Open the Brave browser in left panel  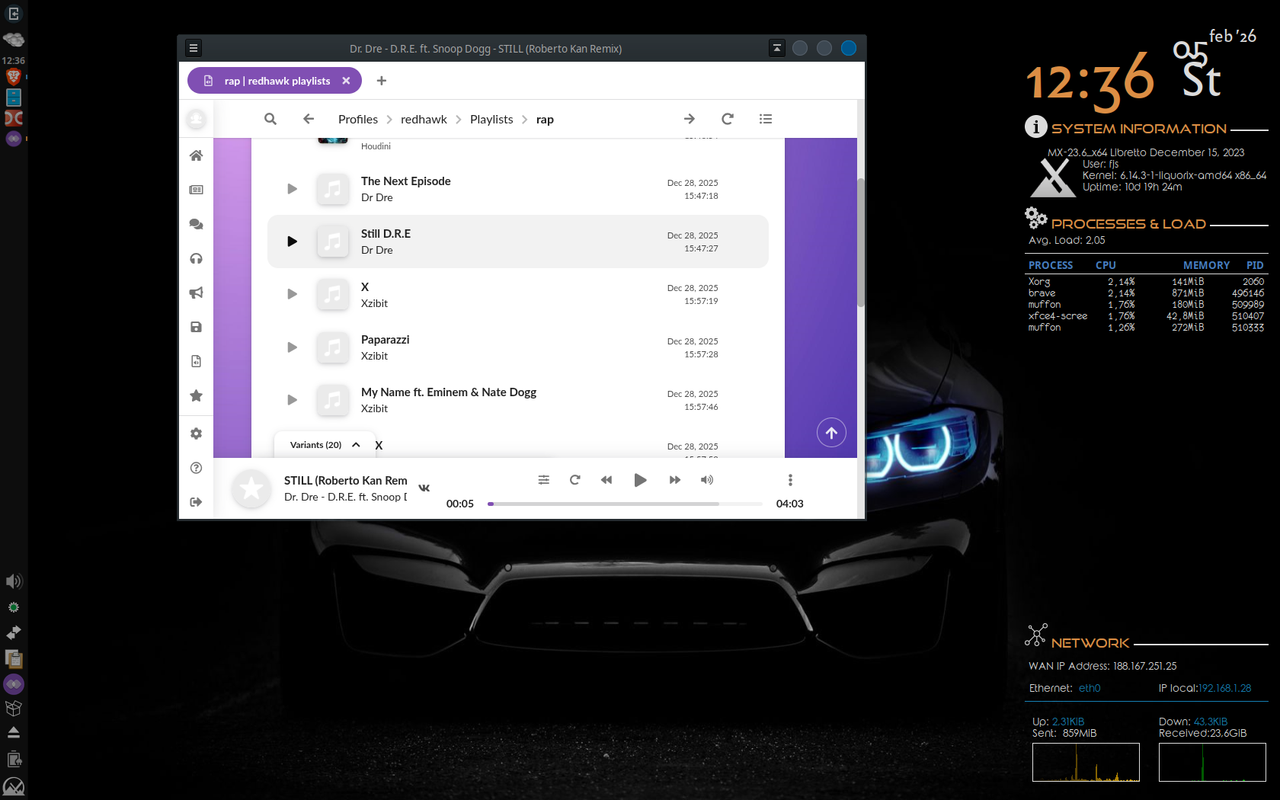[x=14, y=77]
